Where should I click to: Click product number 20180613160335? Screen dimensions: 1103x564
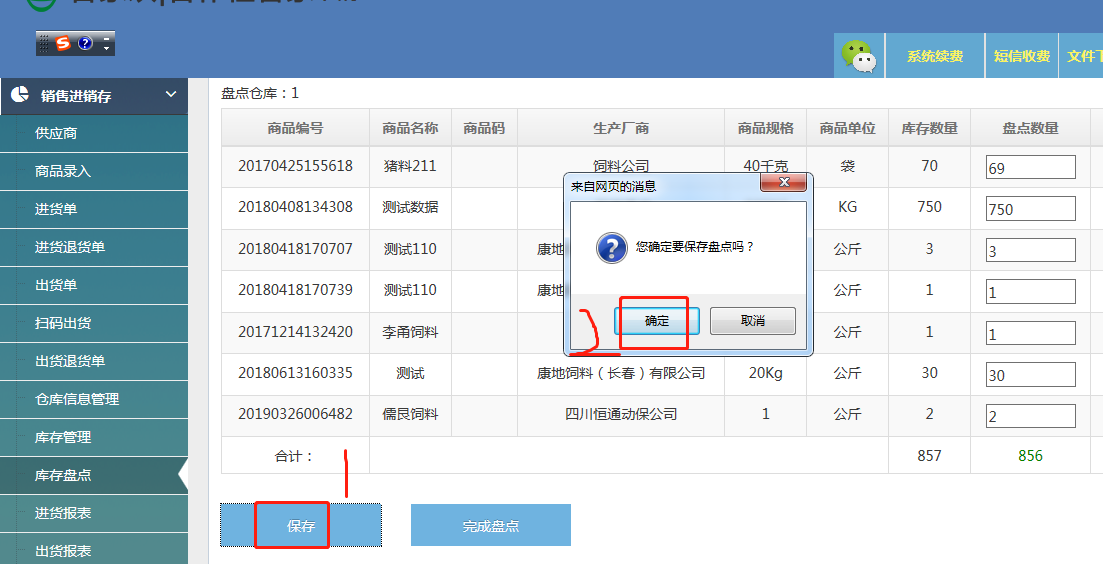[x=295, y=373]
